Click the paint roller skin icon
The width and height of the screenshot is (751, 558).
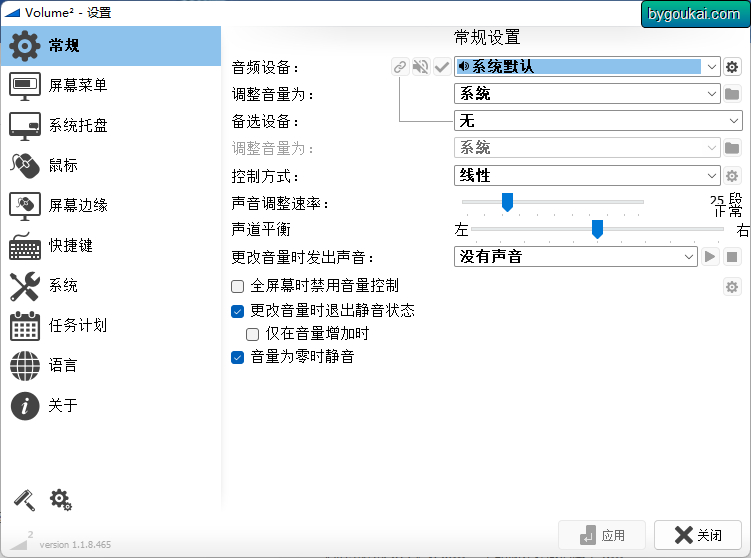tap(24, 500)
